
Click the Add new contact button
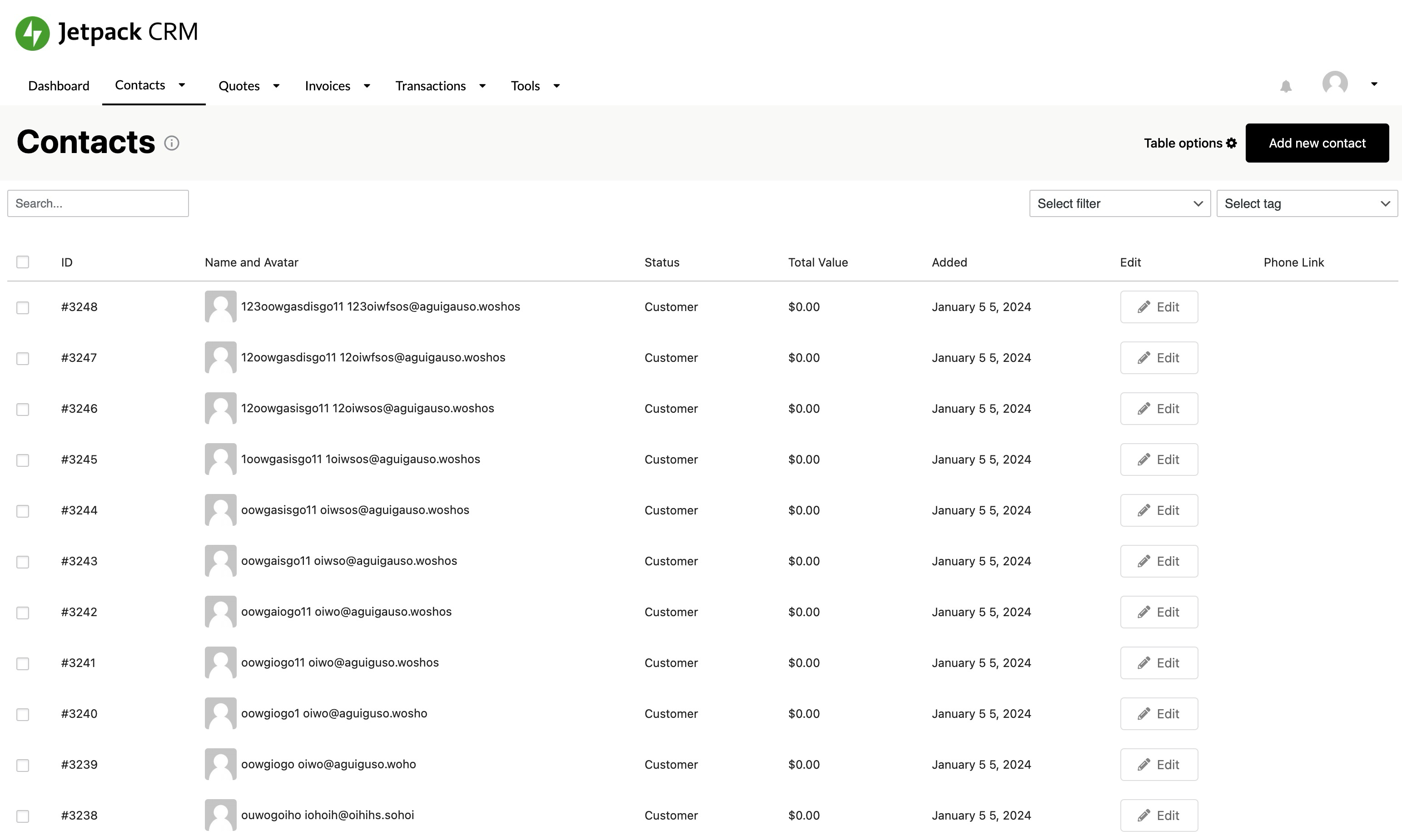[x=1317, y=143]
